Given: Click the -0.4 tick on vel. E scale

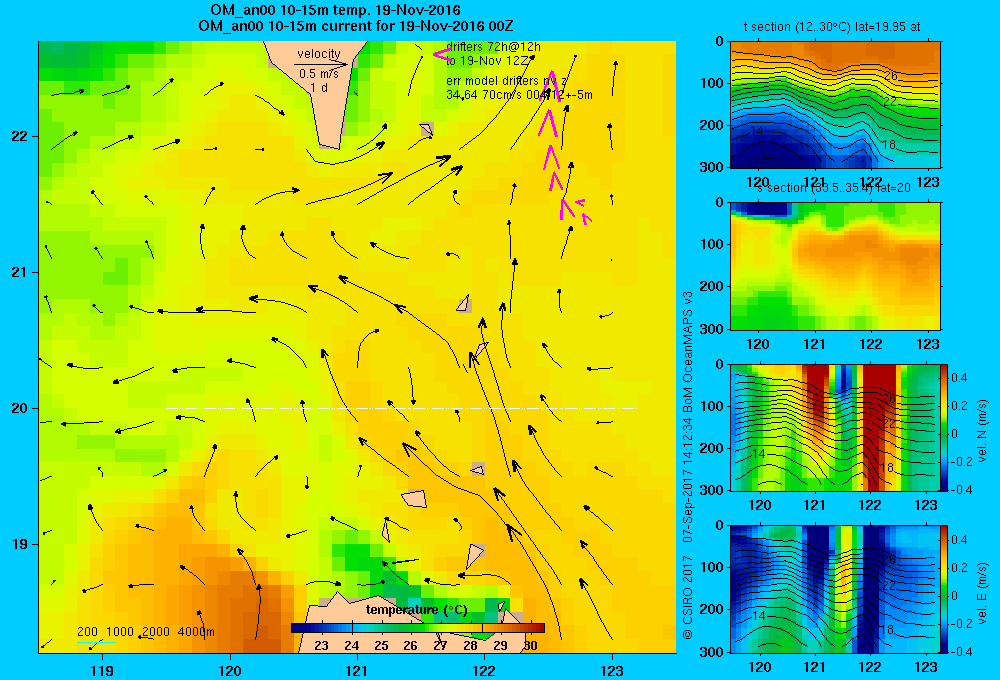Looking at the screenshot, I should tap(961, 651).
